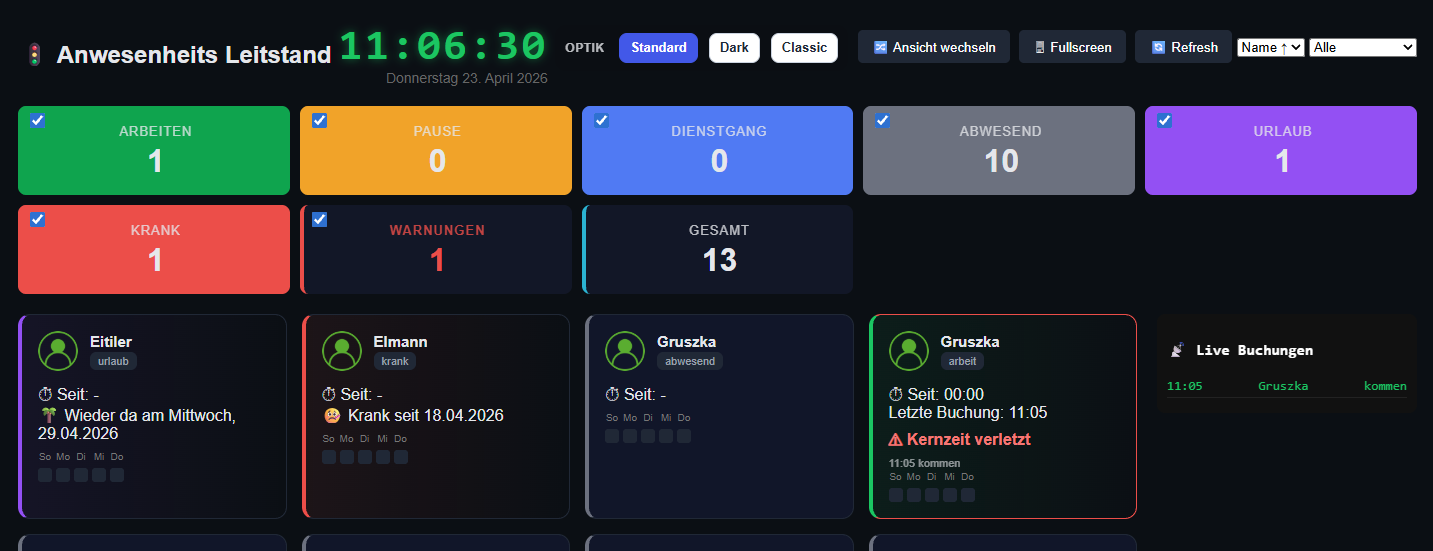Click Elmann's avatar icon

click(x=342, y=350)
